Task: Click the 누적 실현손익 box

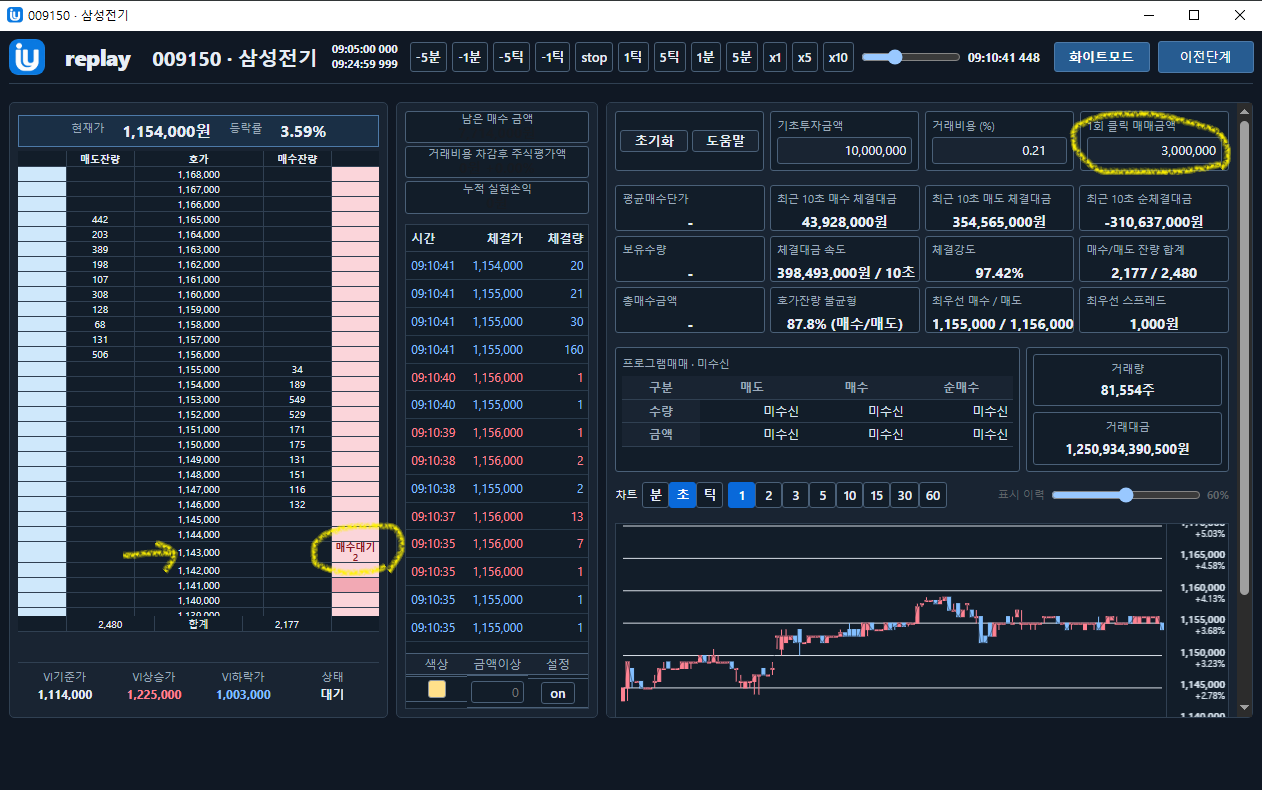Action: click(497, 197)
